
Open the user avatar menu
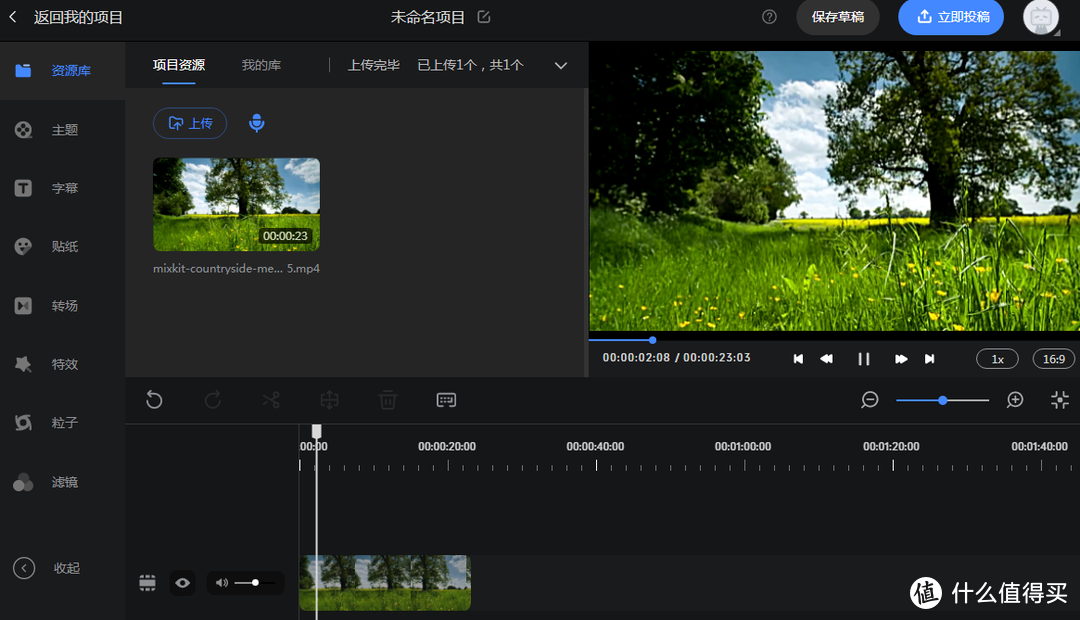[x=1041, y=17]
